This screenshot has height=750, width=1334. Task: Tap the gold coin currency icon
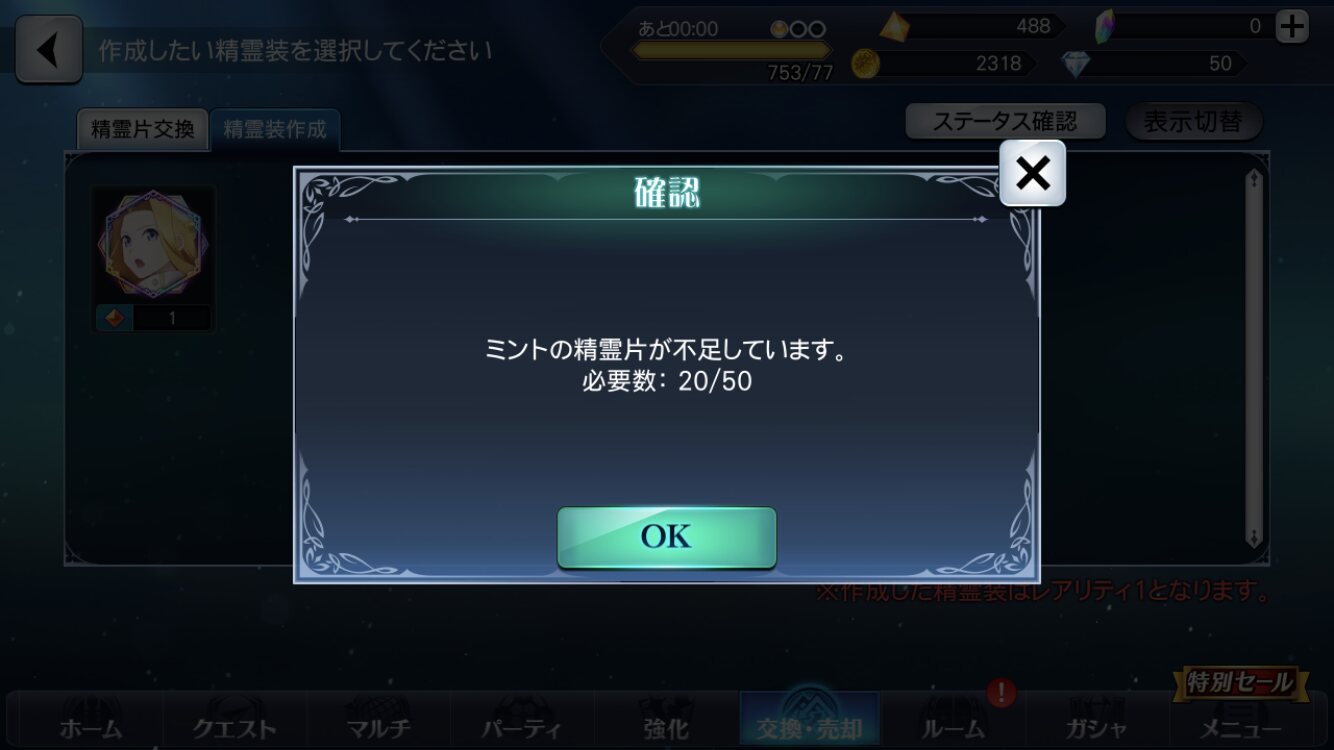[865, 64]
